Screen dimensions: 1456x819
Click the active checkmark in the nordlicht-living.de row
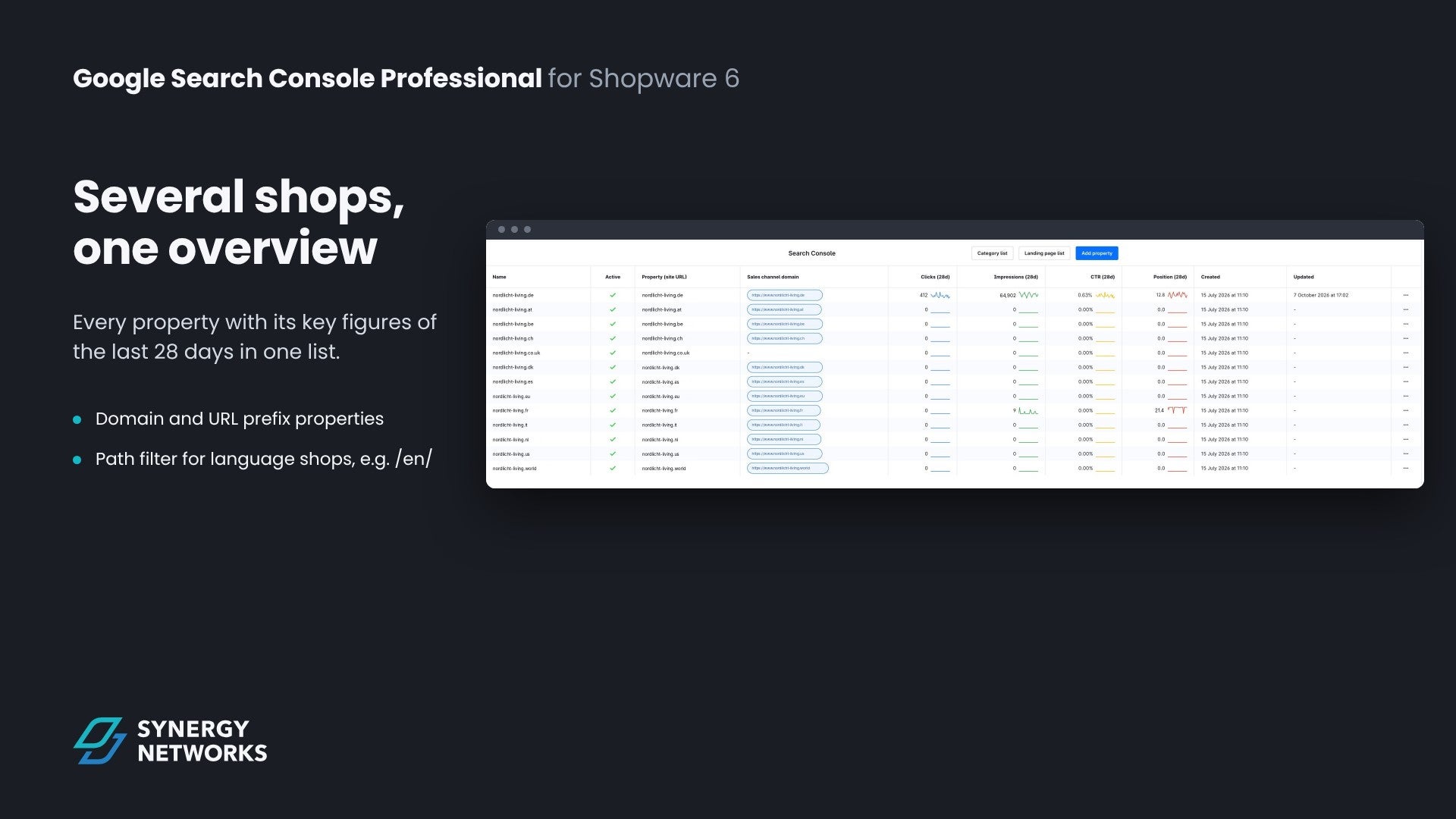point(613,295)
